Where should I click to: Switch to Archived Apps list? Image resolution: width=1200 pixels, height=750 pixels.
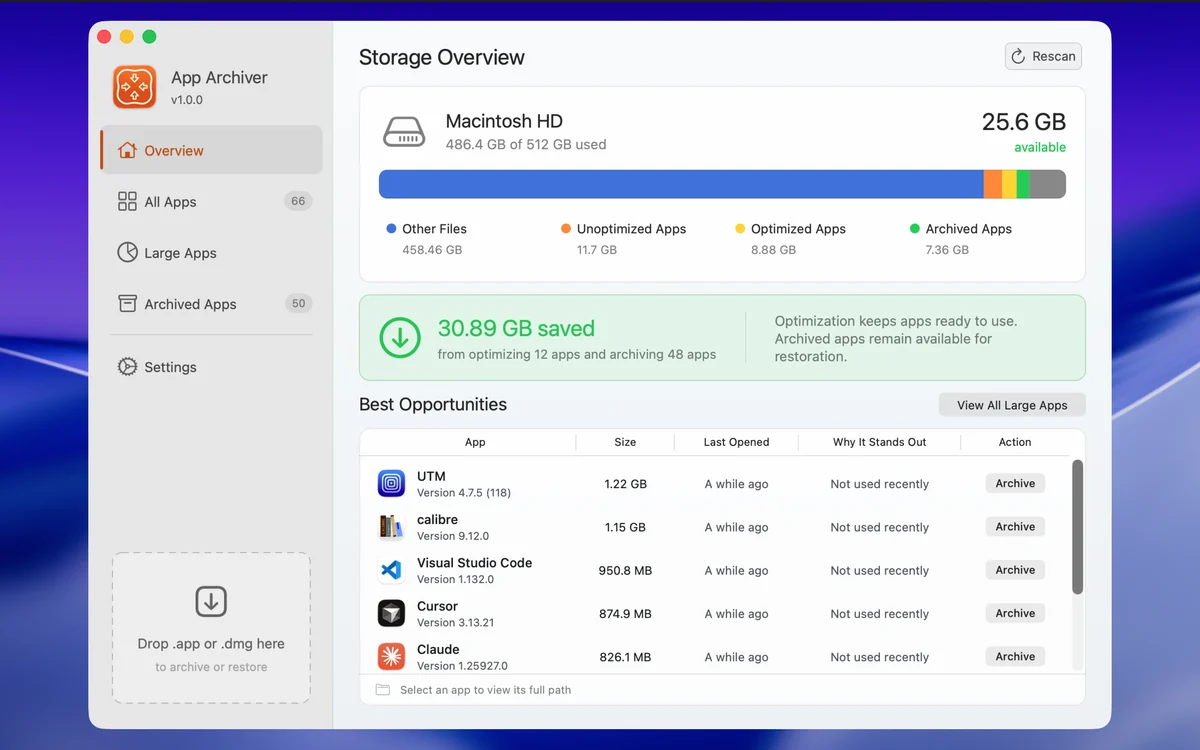[x=211, y=303]
